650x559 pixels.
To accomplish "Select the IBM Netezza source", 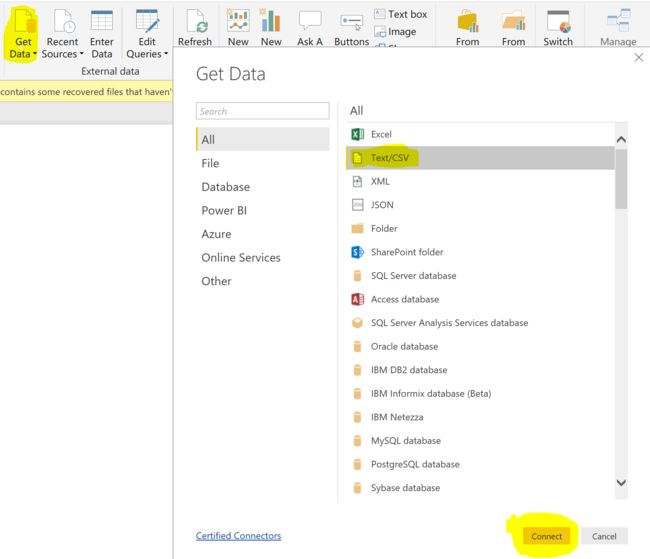I will (x=480, y=417).
